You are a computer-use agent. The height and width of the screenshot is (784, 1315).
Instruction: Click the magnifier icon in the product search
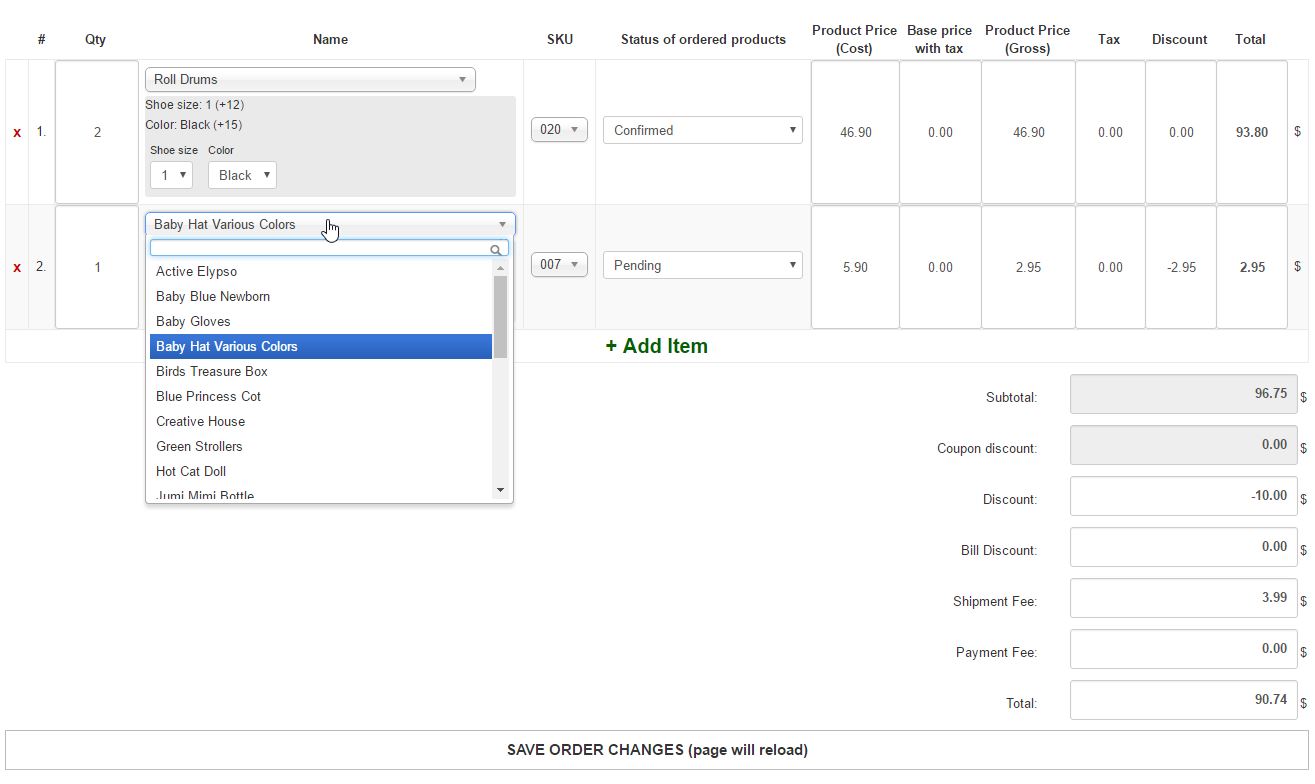click(x=496, y=248)
